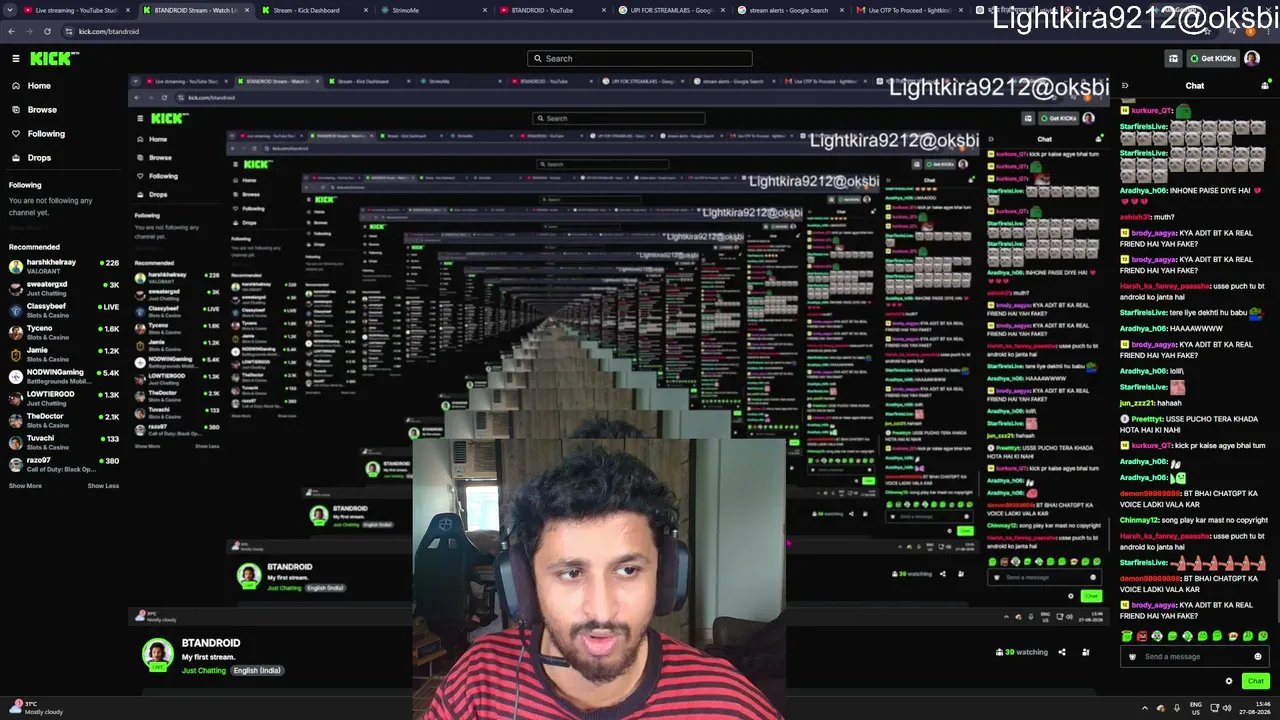Open the emoji picker in chat input
Screen dimensions: 1280x720
pos(1258,657)
